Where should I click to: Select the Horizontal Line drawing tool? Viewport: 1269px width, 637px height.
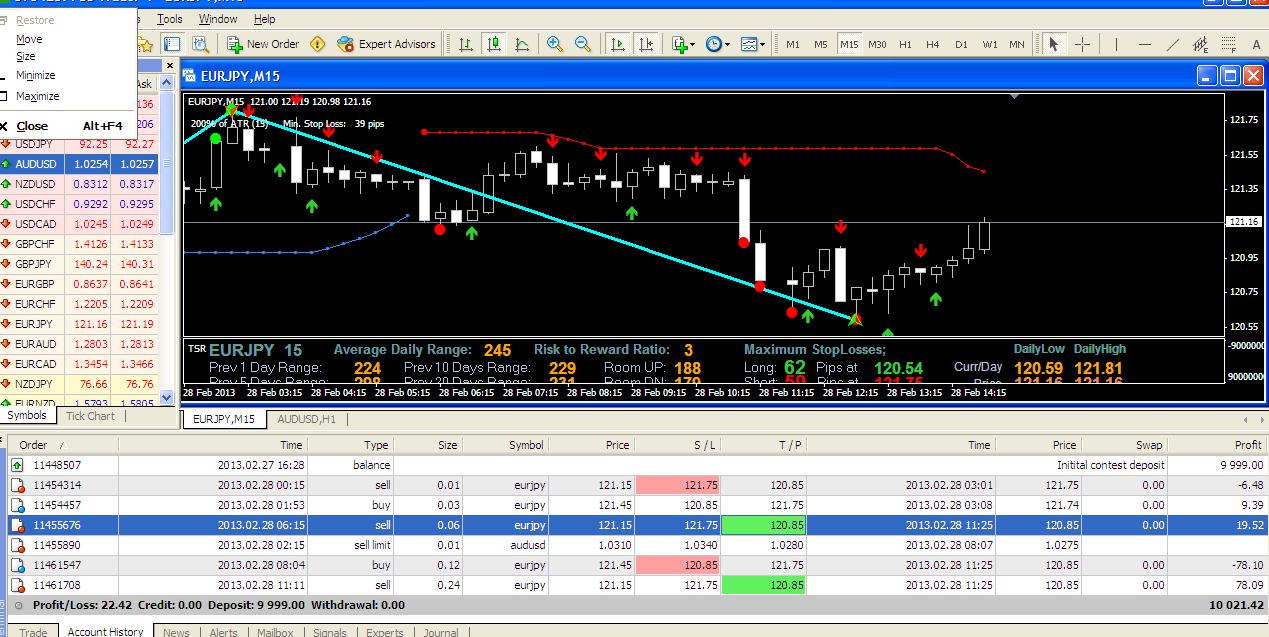coord(1145,44)
